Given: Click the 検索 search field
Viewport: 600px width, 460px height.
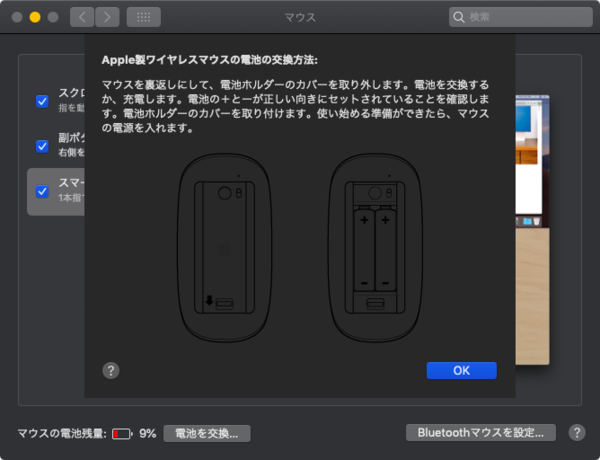Looking at the screenshot, I should click(x=520, y=17).
